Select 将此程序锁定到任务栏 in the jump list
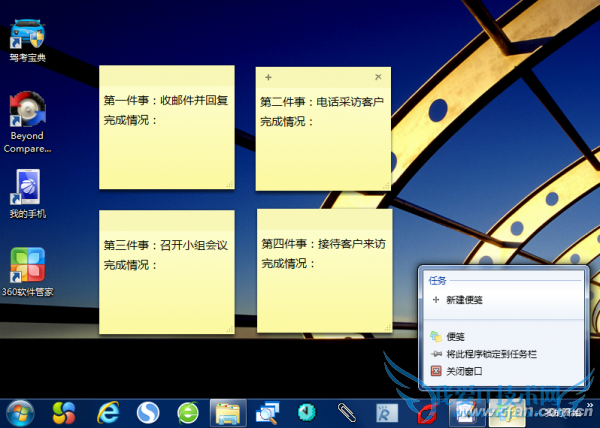The image size is (600, 428). coord(504,354)
